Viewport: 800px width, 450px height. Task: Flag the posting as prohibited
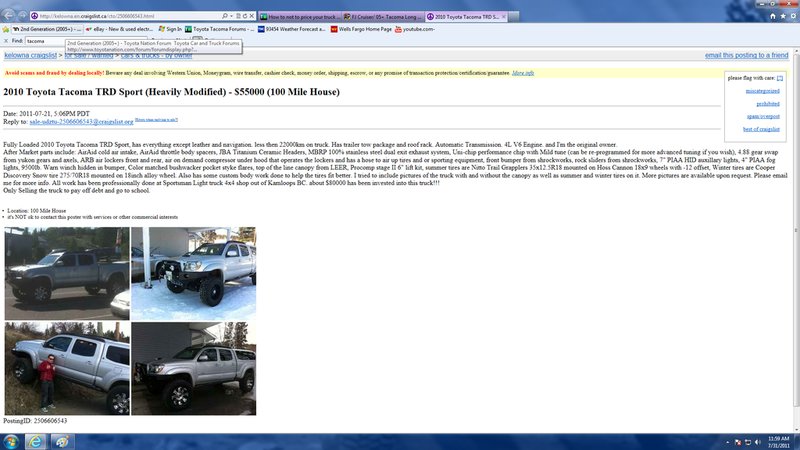[x=768, y=104]
